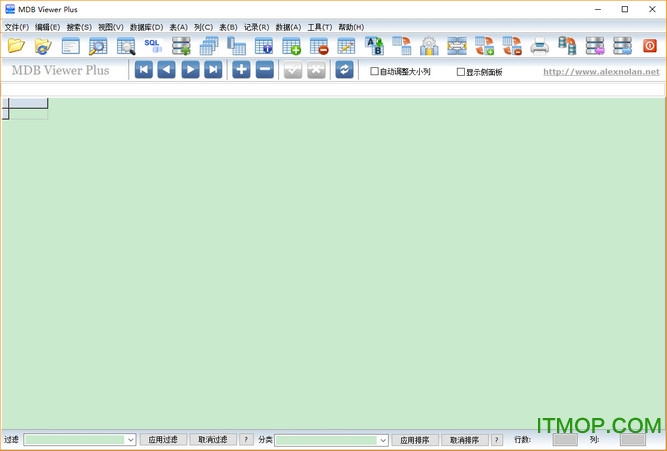The width and height of the screenshot is (667, 451).
Task: Open the 表(B) menu
Action: click(228, 27)
